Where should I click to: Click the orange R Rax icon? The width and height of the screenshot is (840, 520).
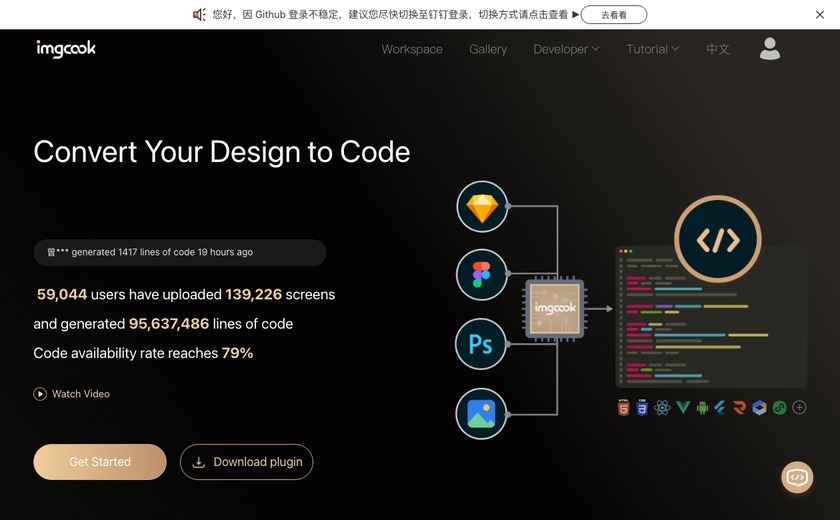coord(739,408)
